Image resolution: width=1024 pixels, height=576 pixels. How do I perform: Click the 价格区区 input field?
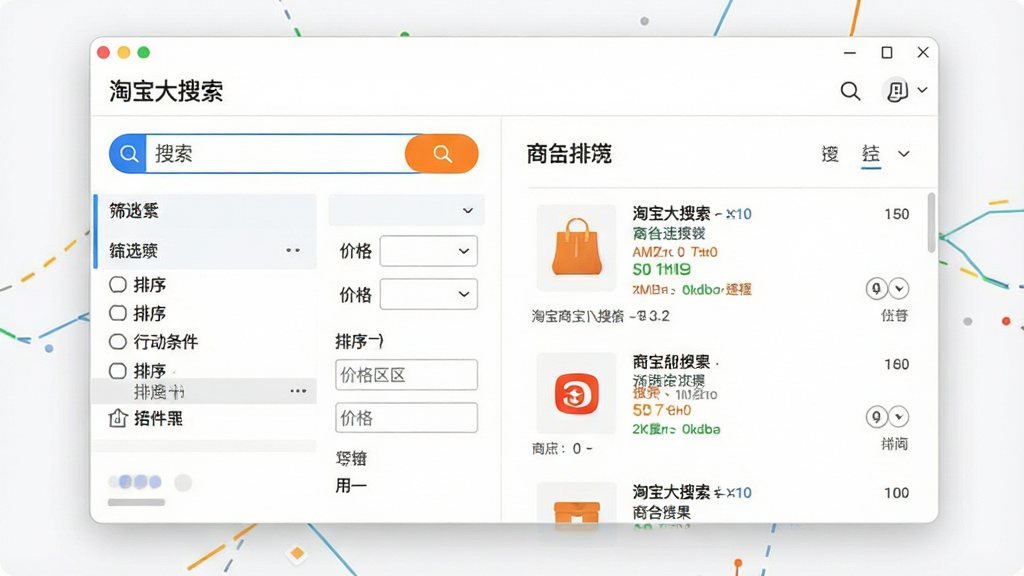coord(406,375)
